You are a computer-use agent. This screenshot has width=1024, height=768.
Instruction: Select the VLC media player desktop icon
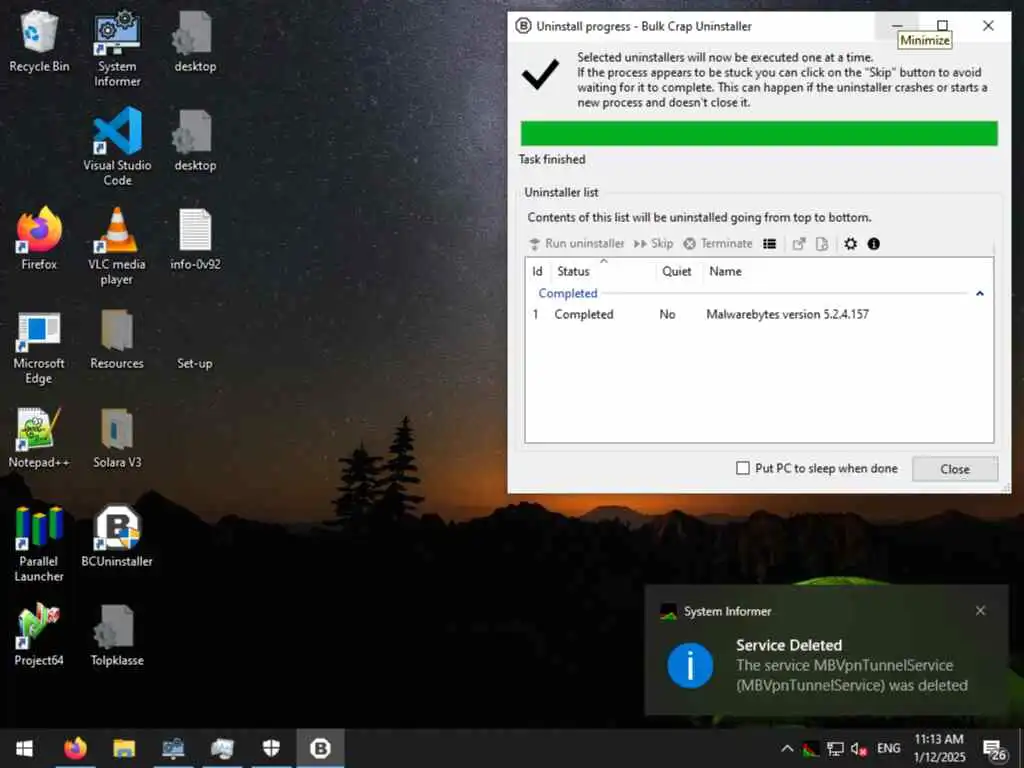point(117,246)
